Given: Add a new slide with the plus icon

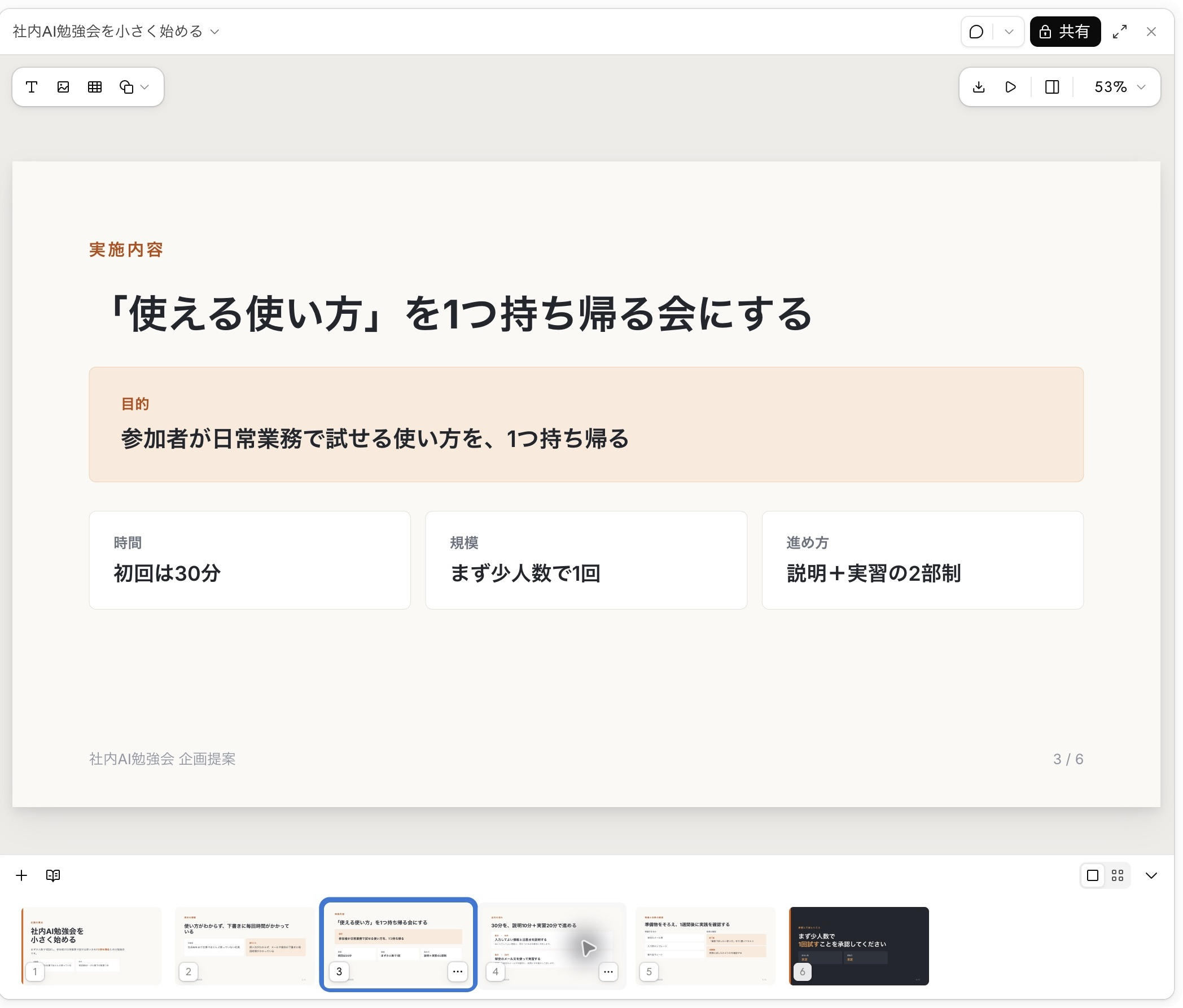Looking at the screenshot, I should 21,875.
